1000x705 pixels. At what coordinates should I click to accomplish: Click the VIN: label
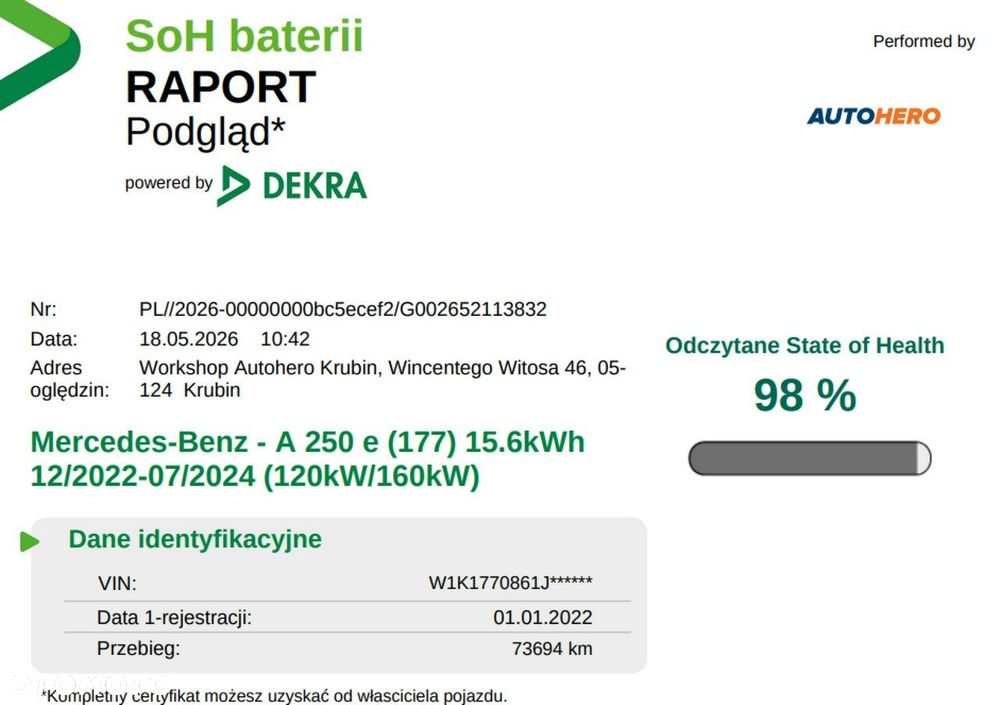tap(117, 583)
